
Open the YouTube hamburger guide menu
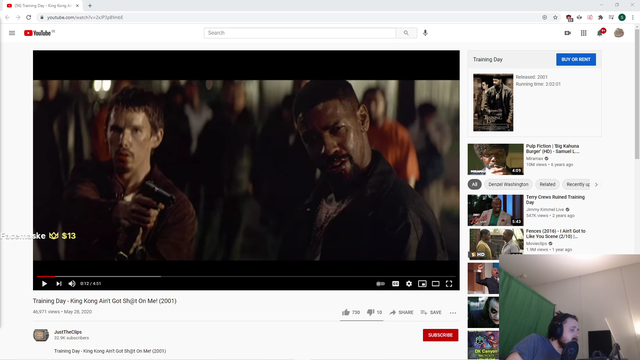(12, 33)
